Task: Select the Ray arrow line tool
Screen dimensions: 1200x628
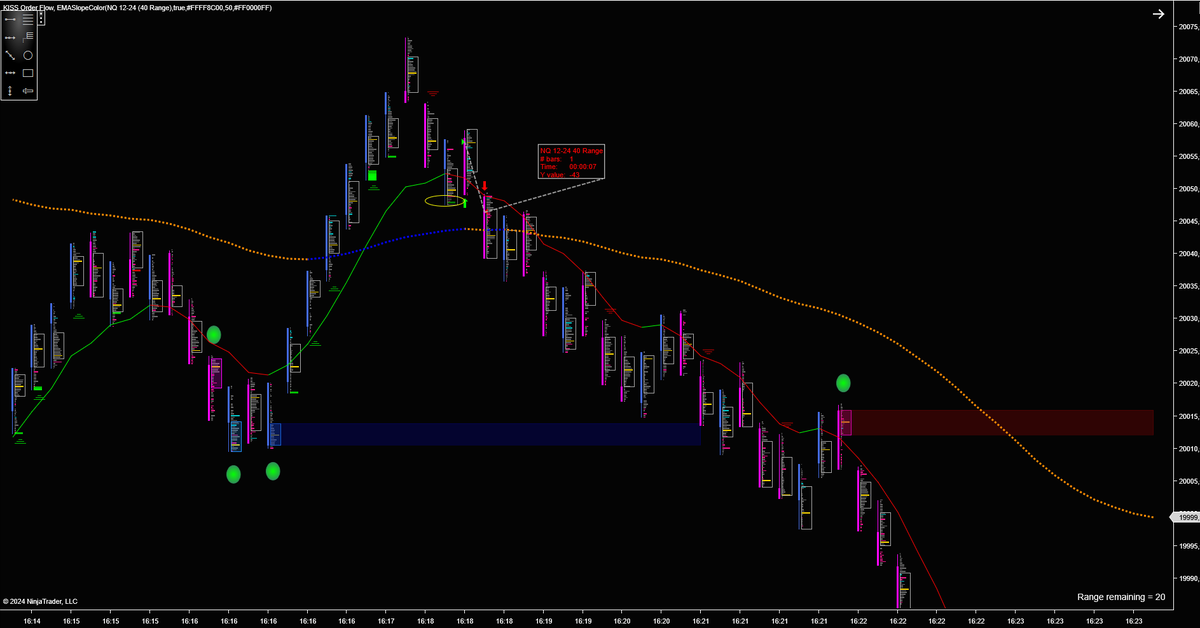Action: 10,37
